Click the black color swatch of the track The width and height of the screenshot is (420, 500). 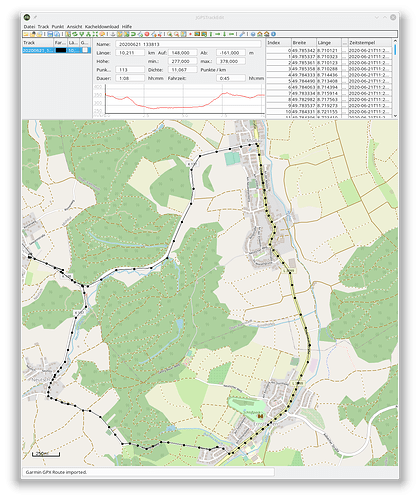point(61,50)
